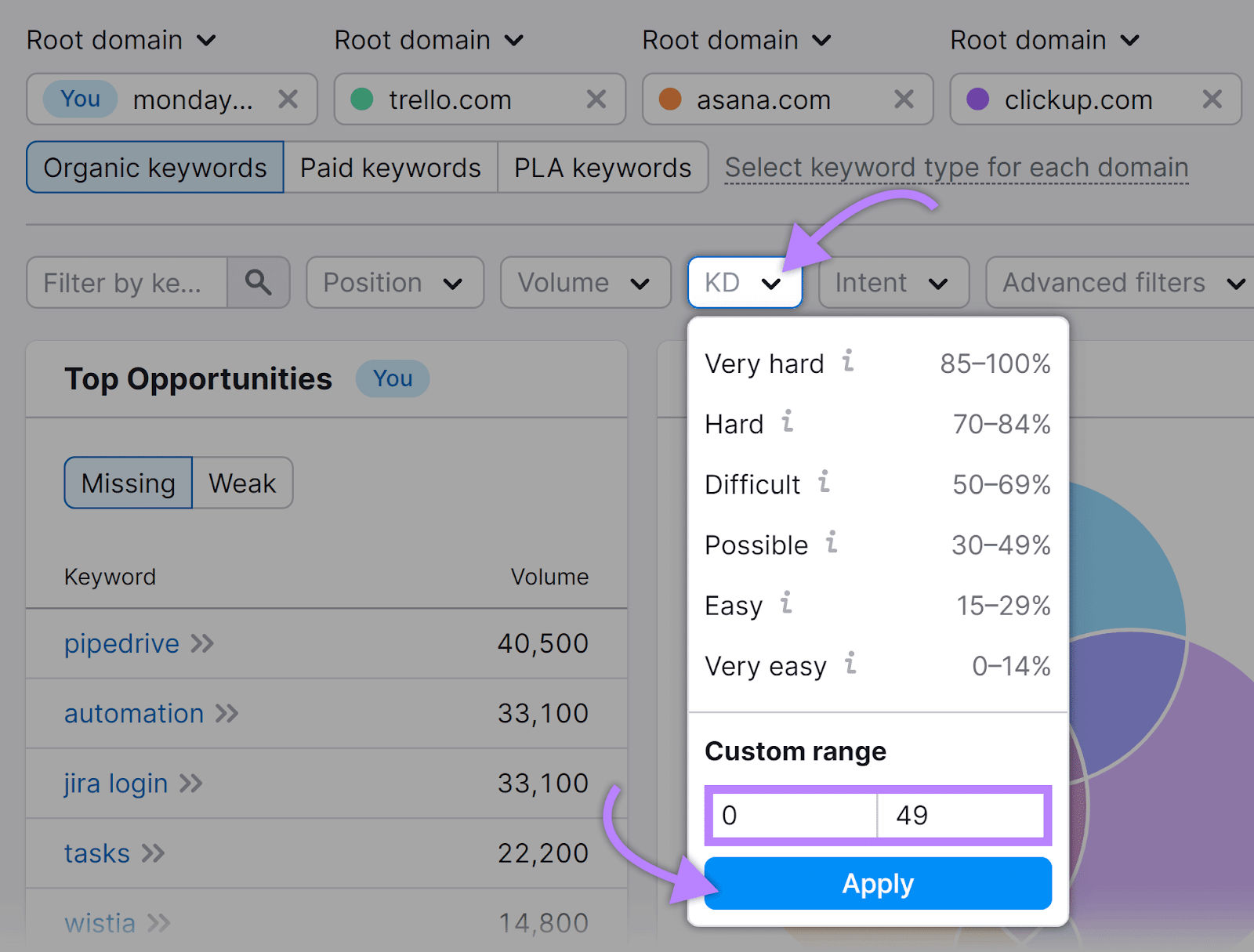
Task: Remove trello.com using its X icon
Action: (x=596, y=100)
